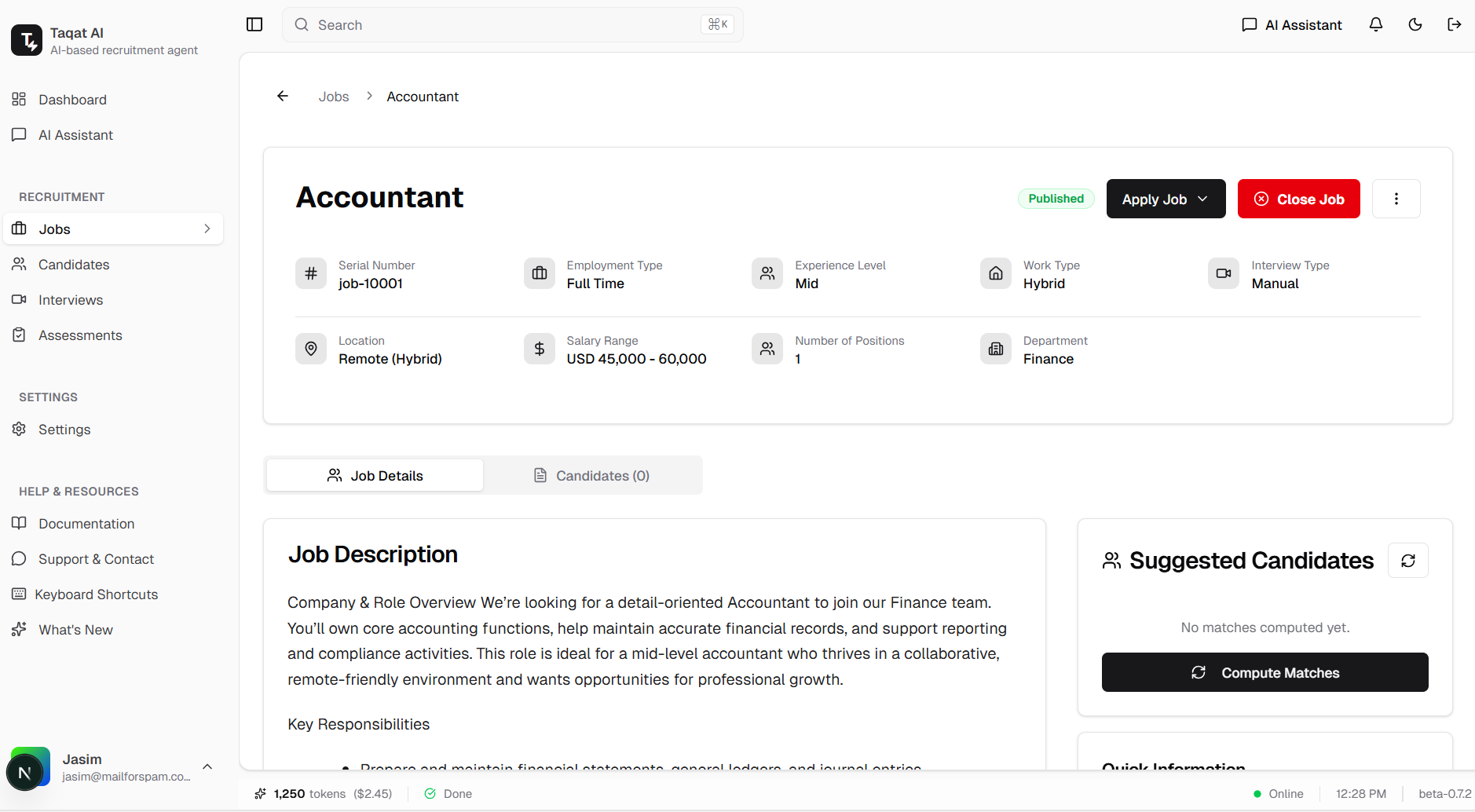
Task: Click the Search input field
Action: [503, 25]
